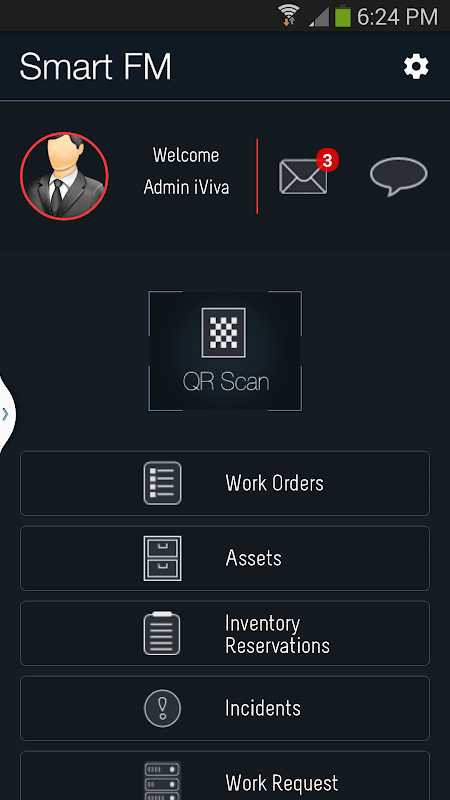Click the Assets filing cabinet icon

pos(162,558)
